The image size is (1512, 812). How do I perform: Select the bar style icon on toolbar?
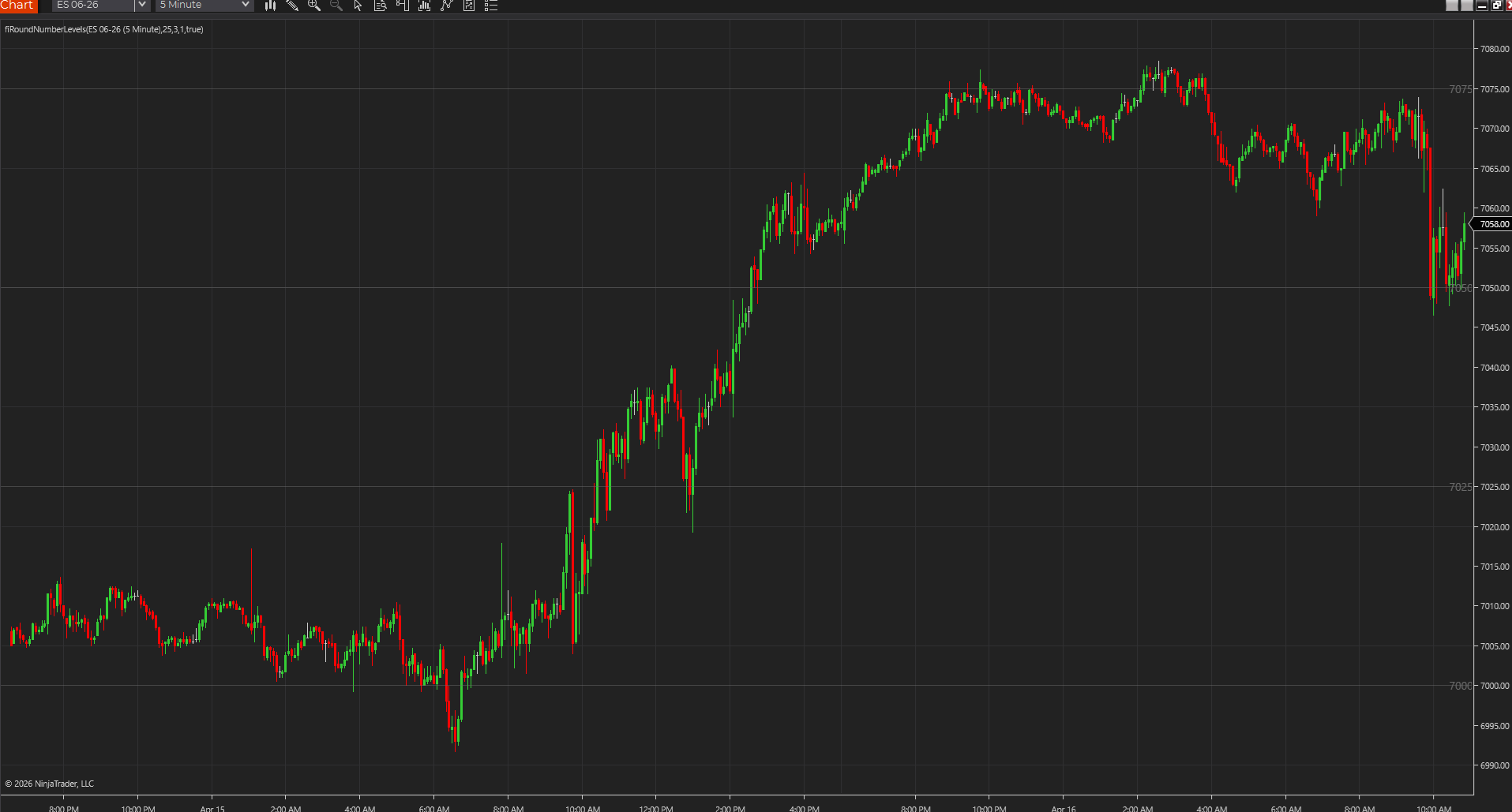(270, 6)
